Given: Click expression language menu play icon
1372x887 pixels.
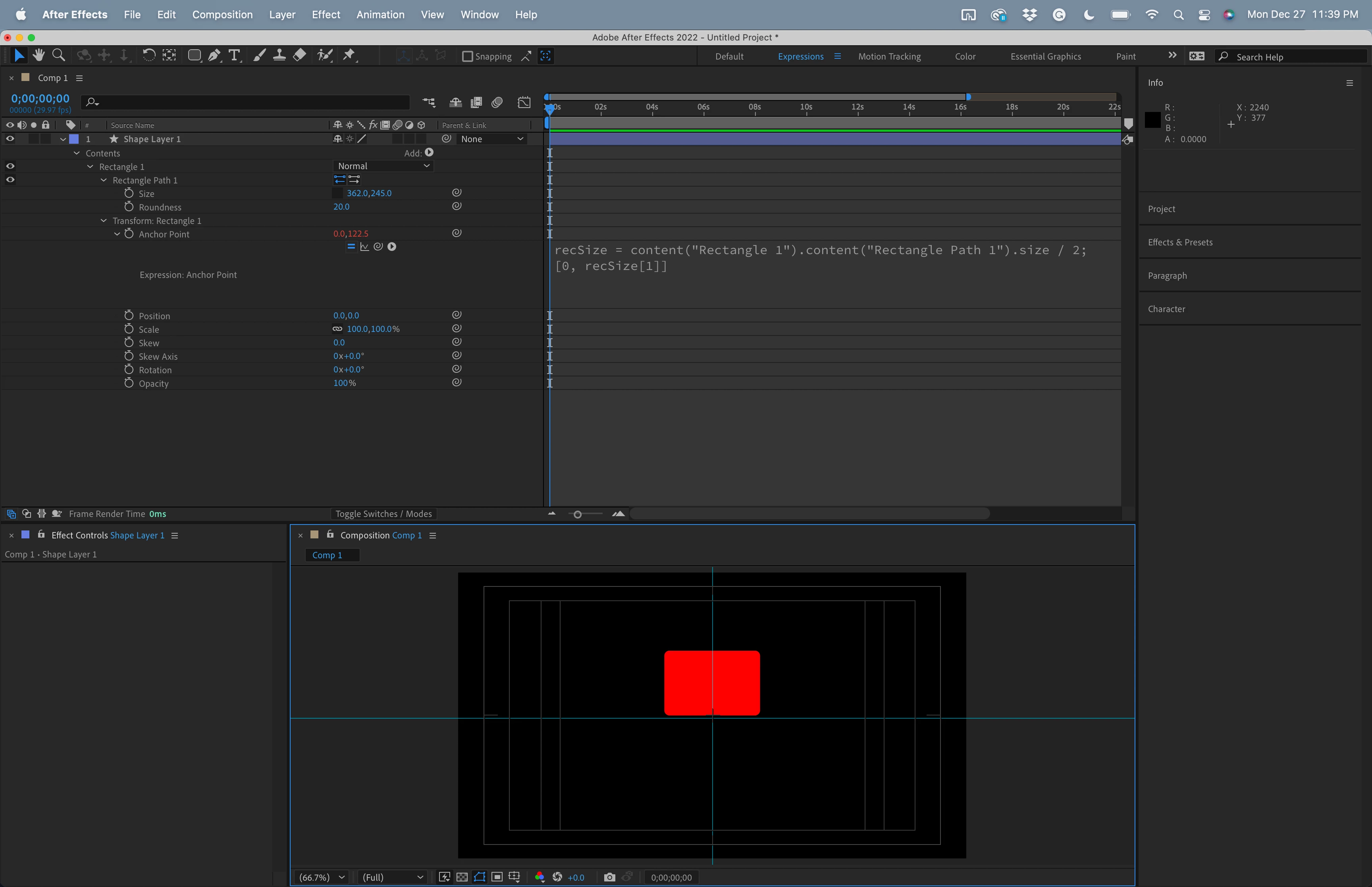Looking at the screenshot, I should (391, 247).
